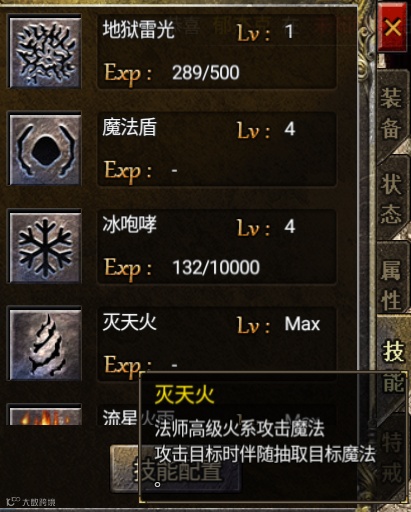The width and height of the screenshot is (411, 512).
Task: Select the 地狱雷光 skill info row
Action: (216, 52)
